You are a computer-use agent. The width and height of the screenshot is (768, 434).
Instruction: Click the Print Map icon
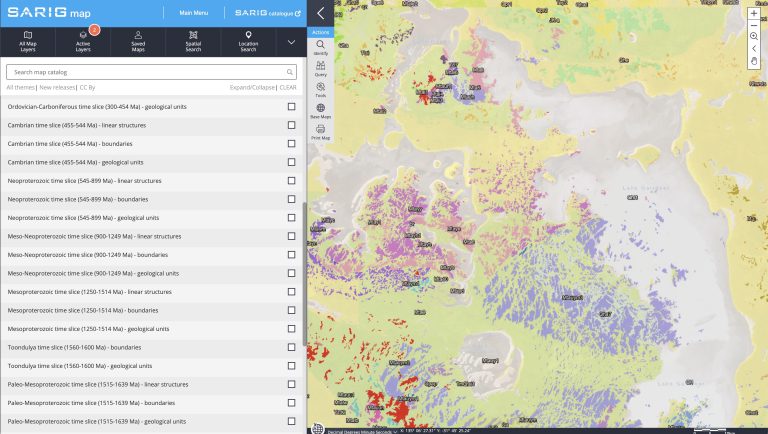point(320,131)
